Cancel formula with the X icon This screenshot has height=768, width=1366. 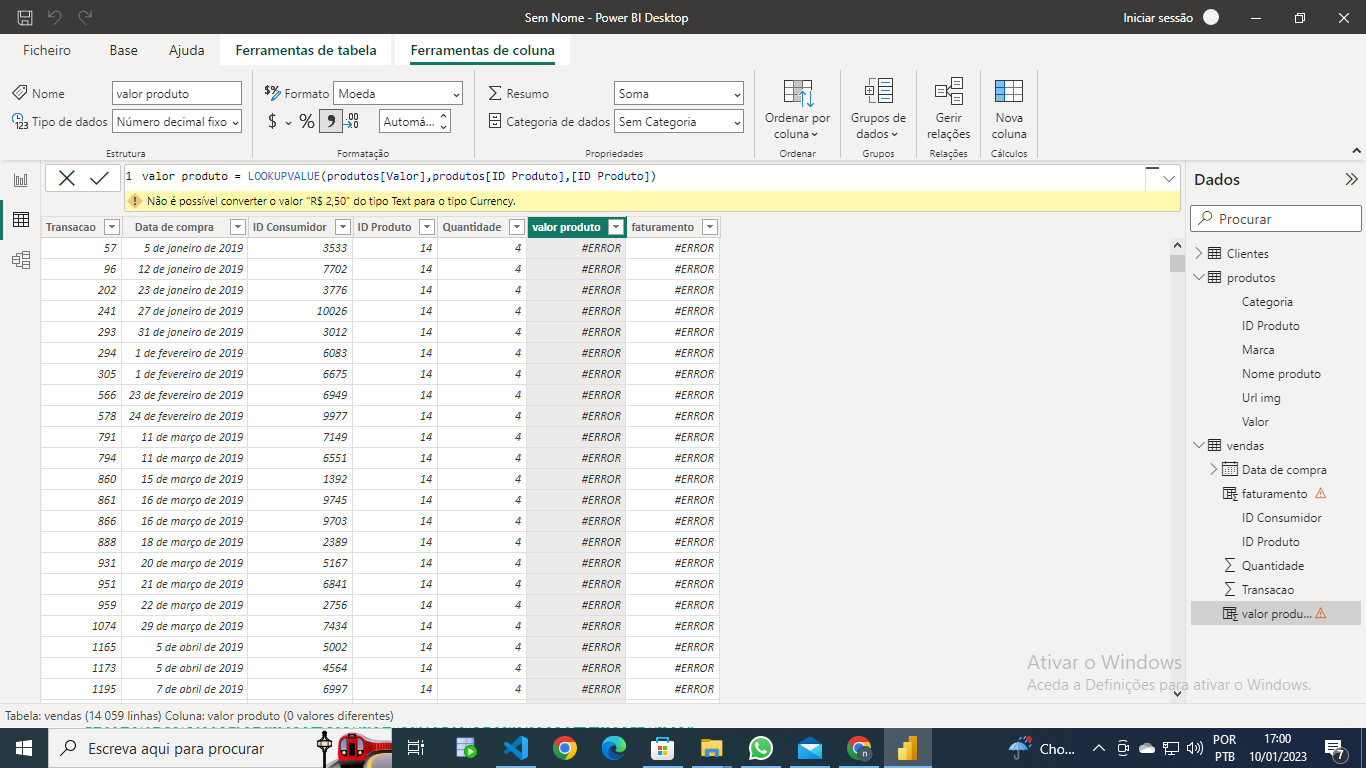(x=67, y=178)
